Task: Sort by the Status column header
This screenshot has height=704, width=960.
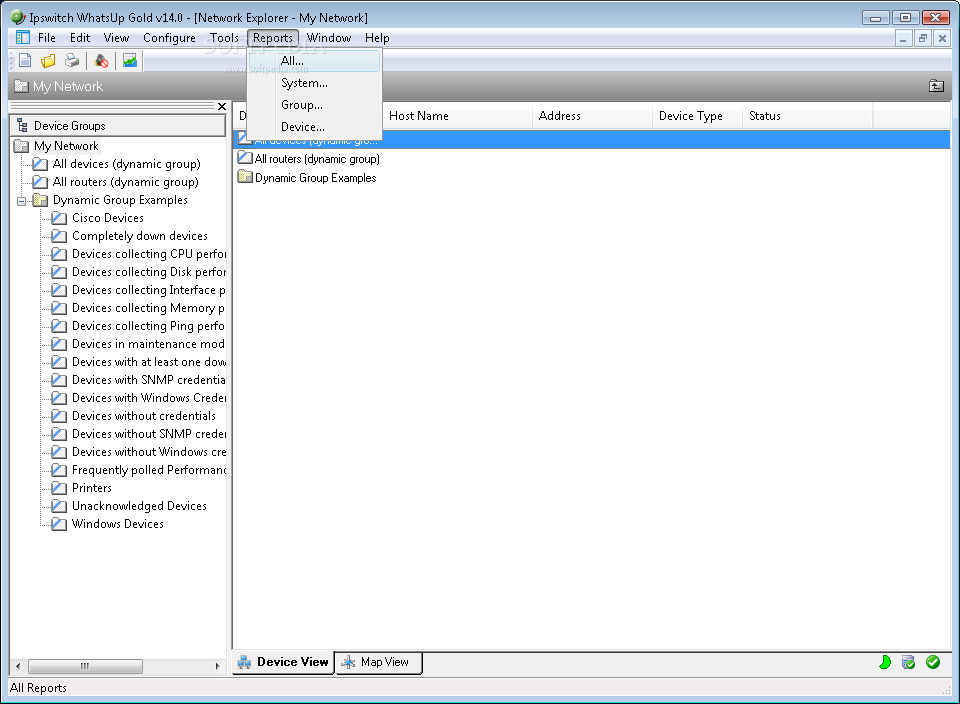Action: coord(808,116)
